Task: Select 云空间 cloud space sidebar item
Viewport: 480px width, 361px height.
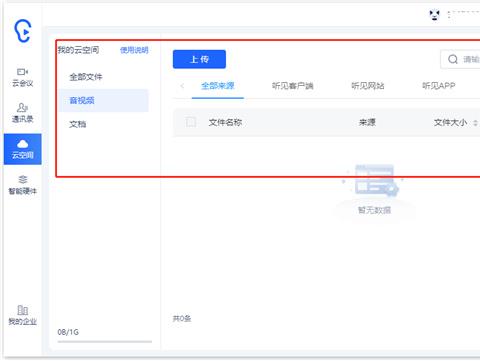Action: pos(23,149)
